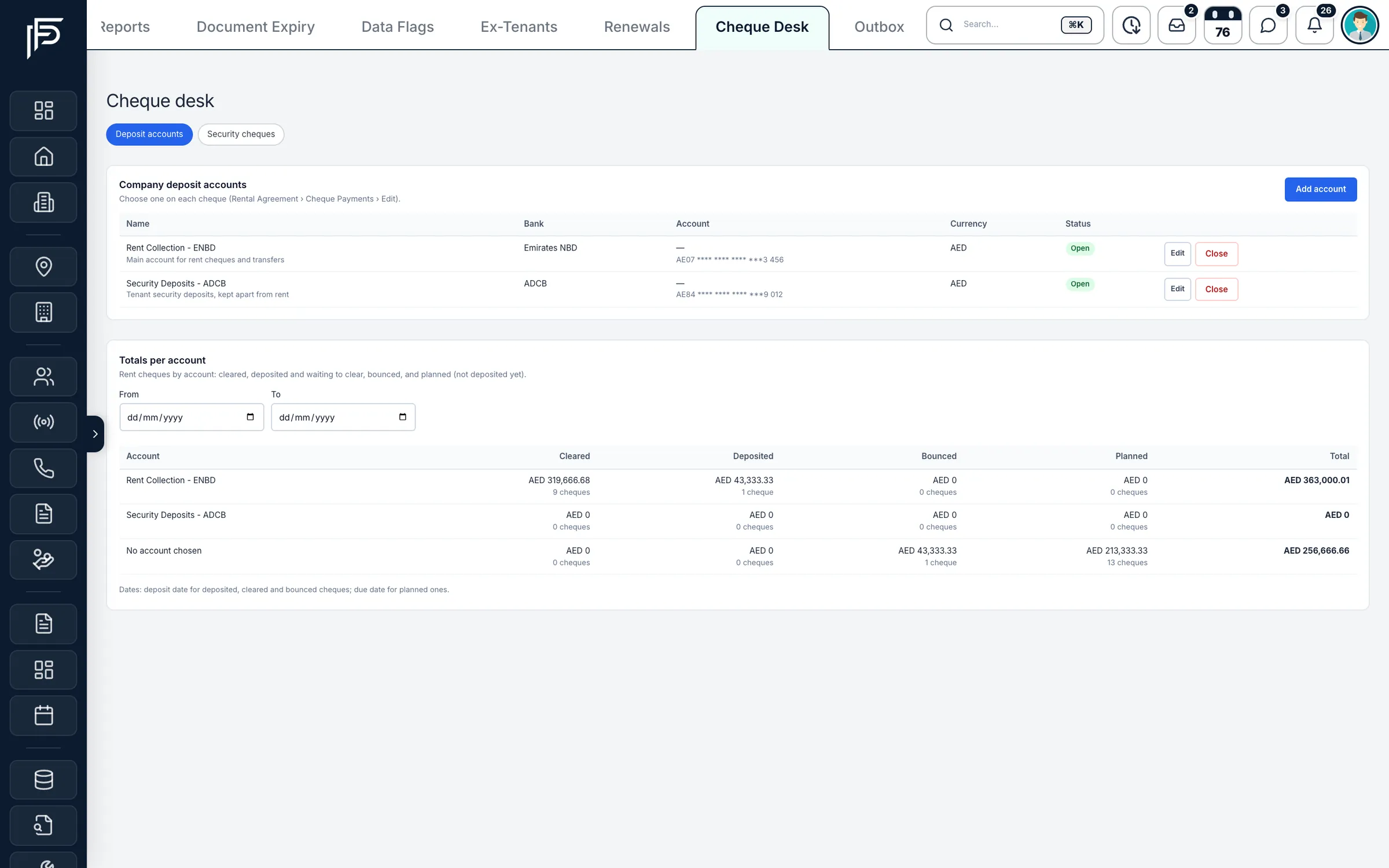
Task: Click Open status of Security Deposits row
Action: [1079, 284]
